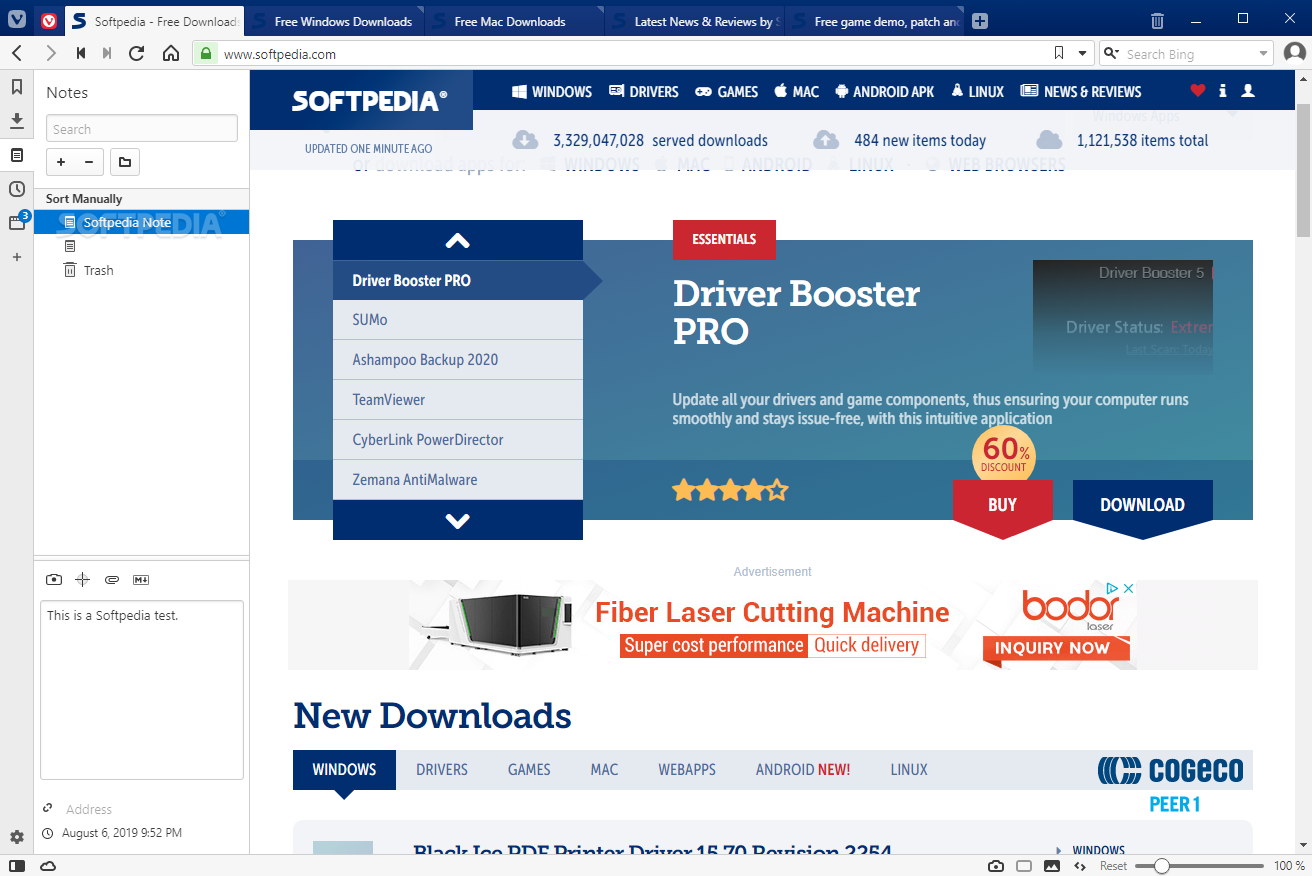Rewind to first page in history
1312x876 pixels.
coord(81,53)
